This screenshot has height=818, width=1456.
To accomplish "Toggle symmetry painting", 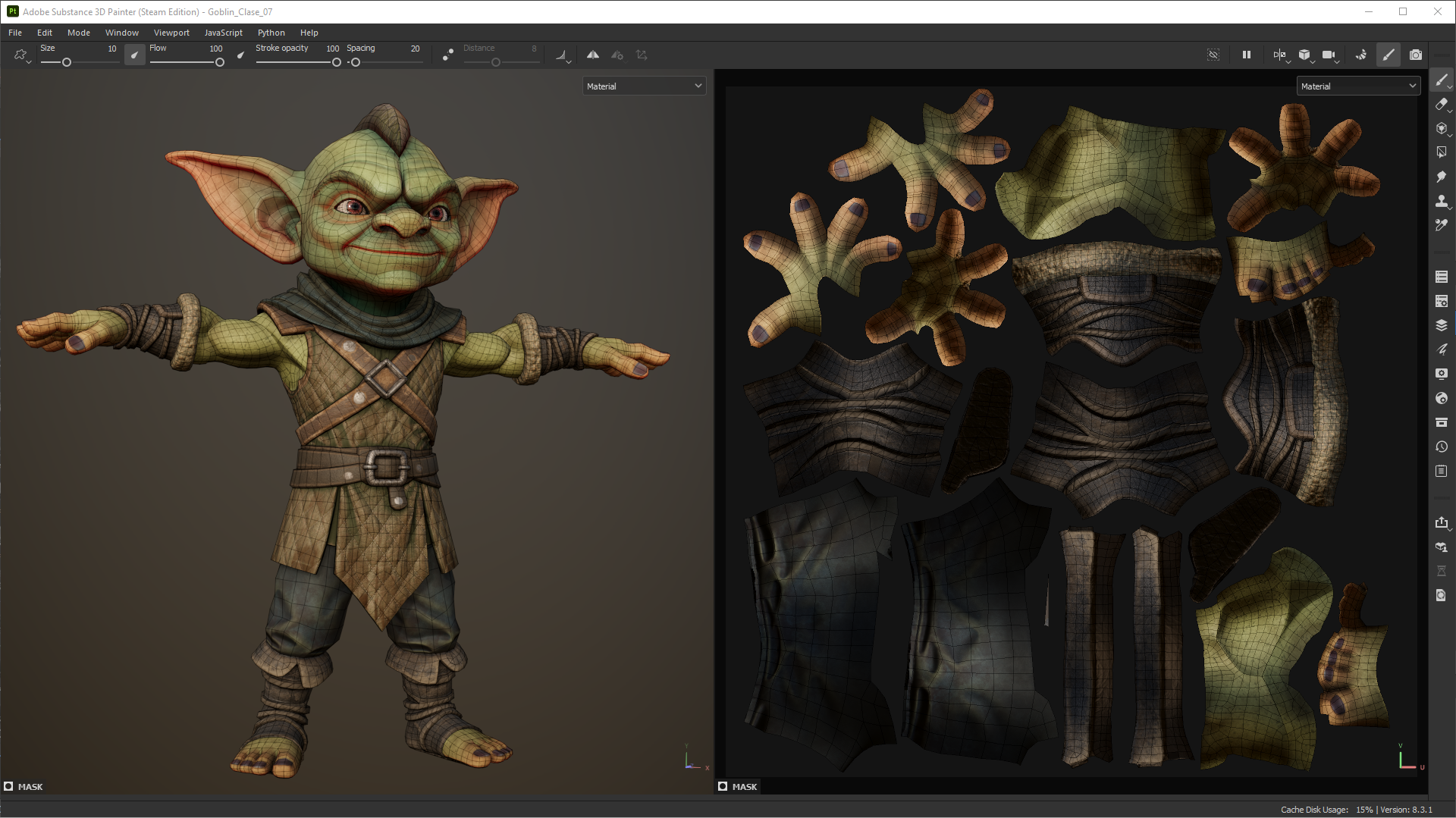I will (x=593, y=55).
